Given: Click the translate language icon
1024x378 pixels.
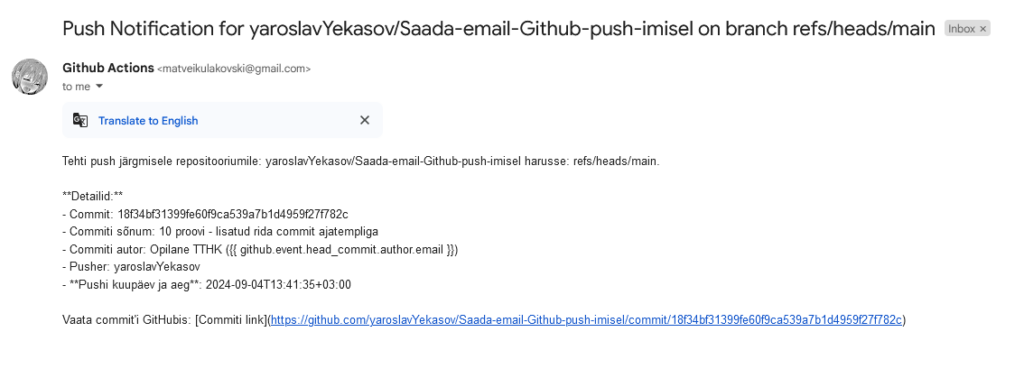Looking at the screenshot, I should pyautogui.click(x=80, y=120).
